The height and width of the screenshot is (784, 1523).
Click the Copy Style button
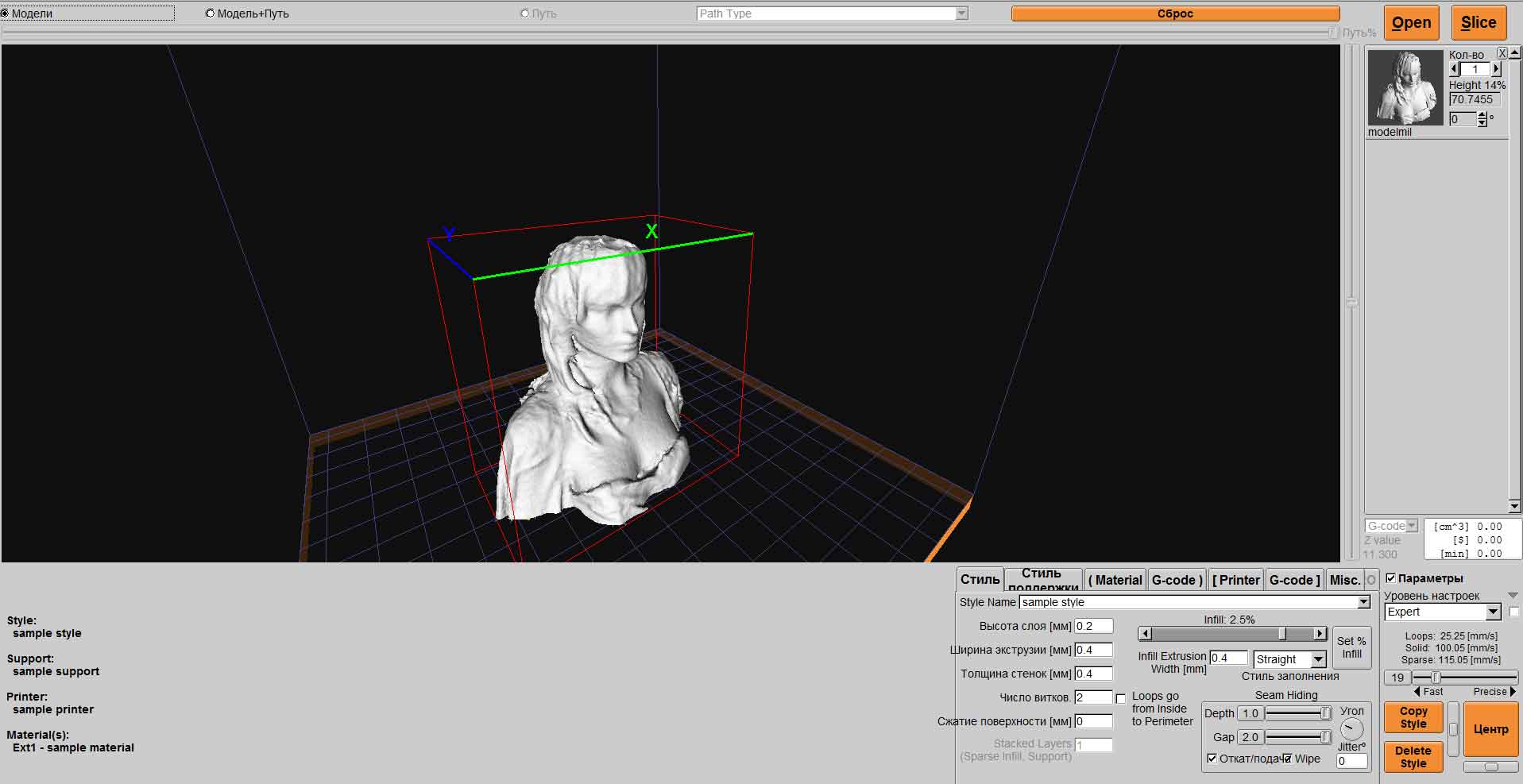1413,717
